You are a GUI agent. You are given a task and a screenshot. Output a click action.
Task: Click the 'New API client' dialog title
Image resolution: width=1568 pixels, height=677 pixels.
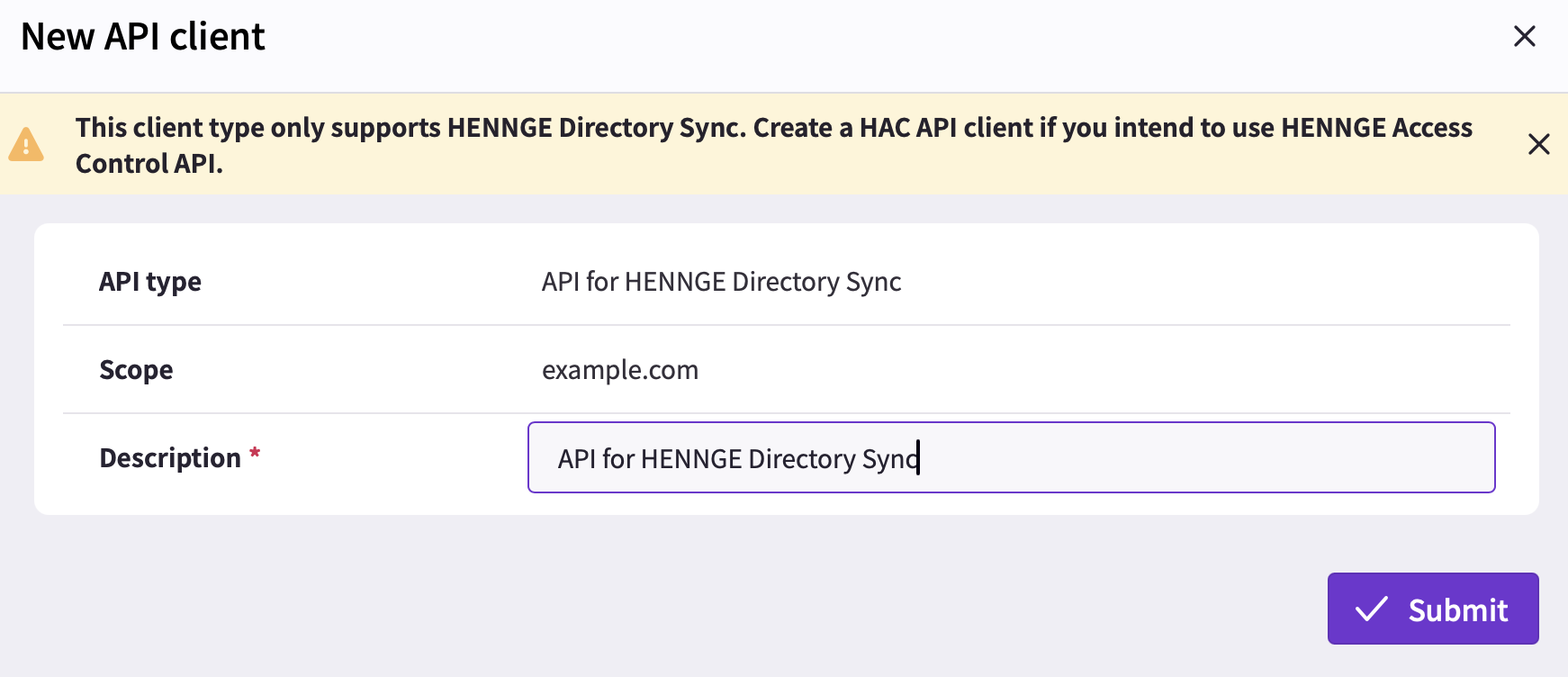[143, 37]
